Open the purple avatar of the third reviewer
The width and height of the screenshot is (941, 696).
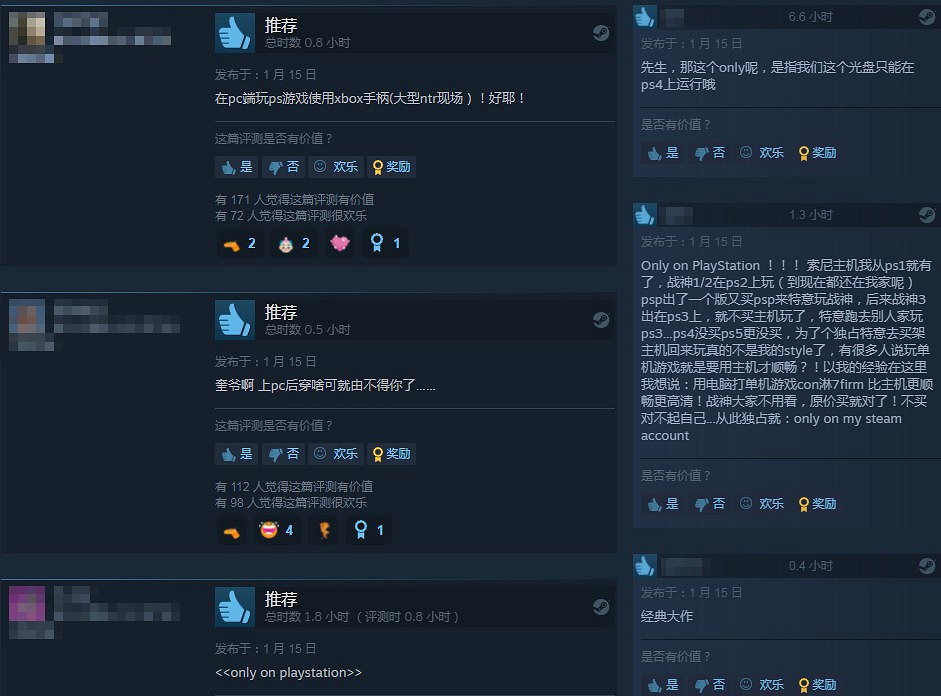pos(27,604)
